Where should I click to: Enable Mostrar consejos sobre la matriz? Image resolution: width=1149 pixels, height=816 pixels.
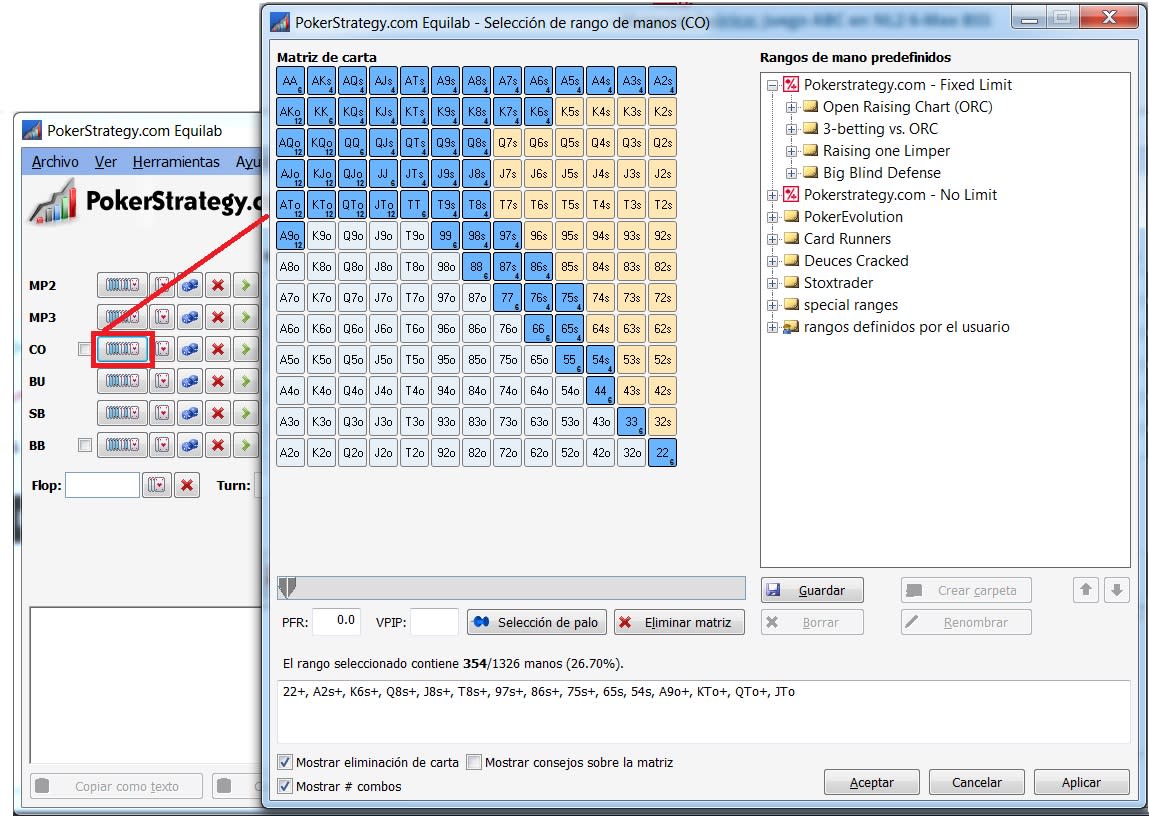click(474, 762)
